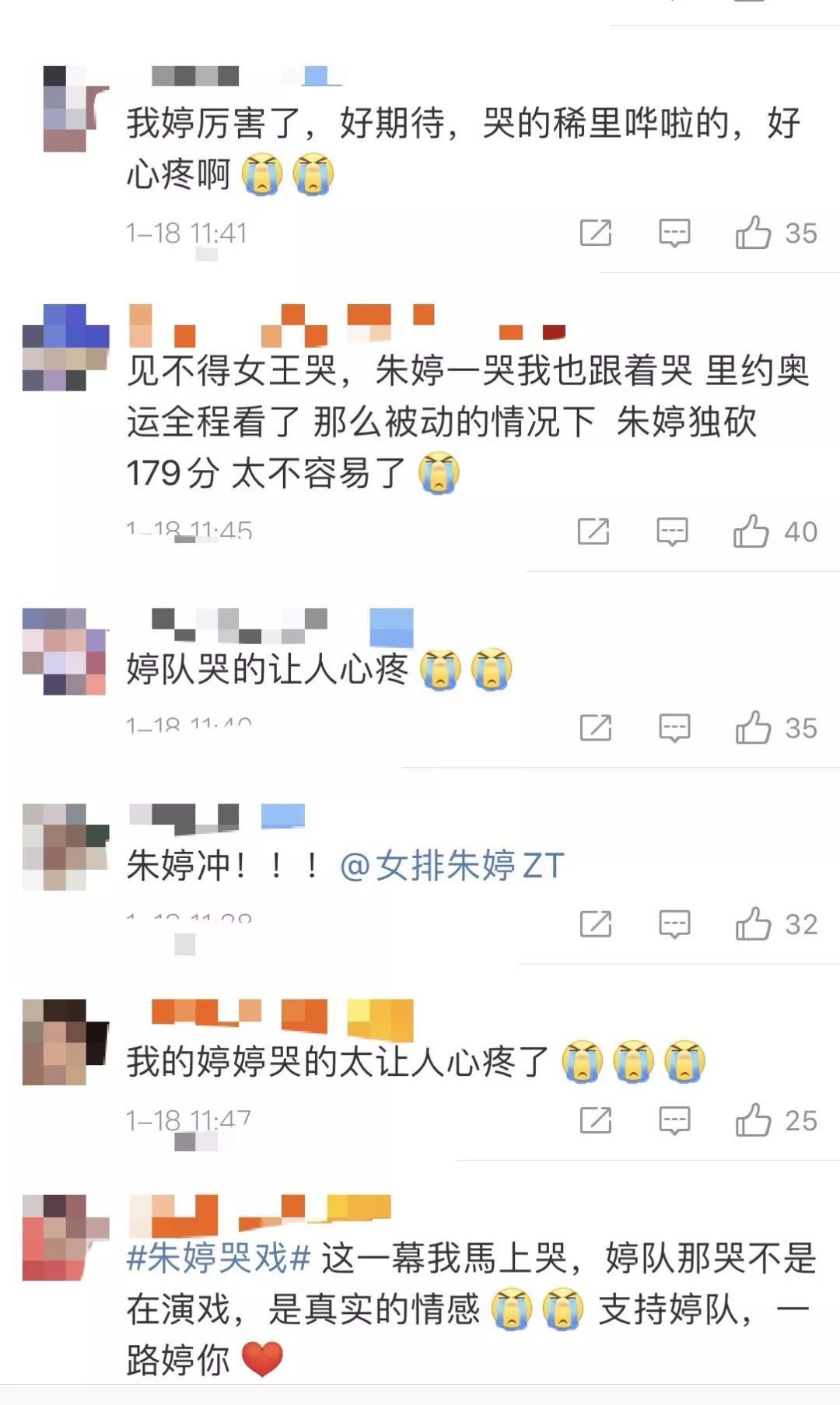Open reply for the 见不得女王哭 comment
The height and width of the screenshot is (1405, 840).
(x=672, y=531)
